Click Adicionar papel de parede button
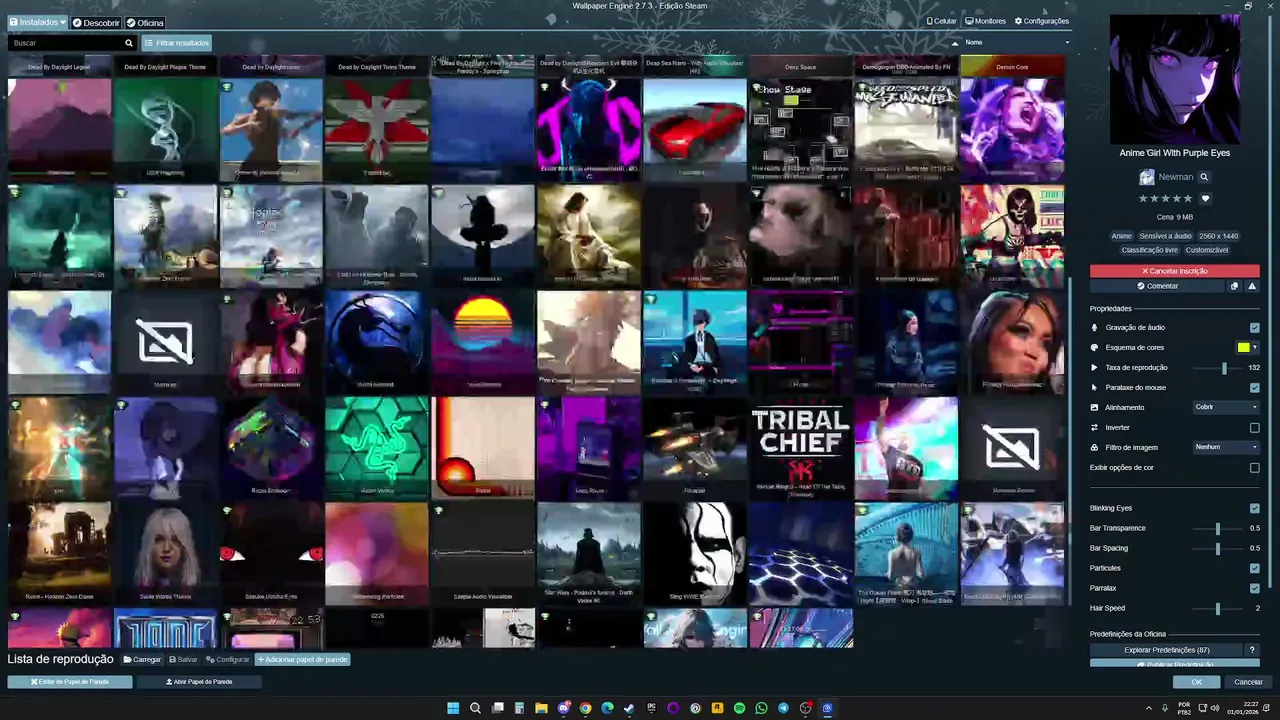 (302, 660)
